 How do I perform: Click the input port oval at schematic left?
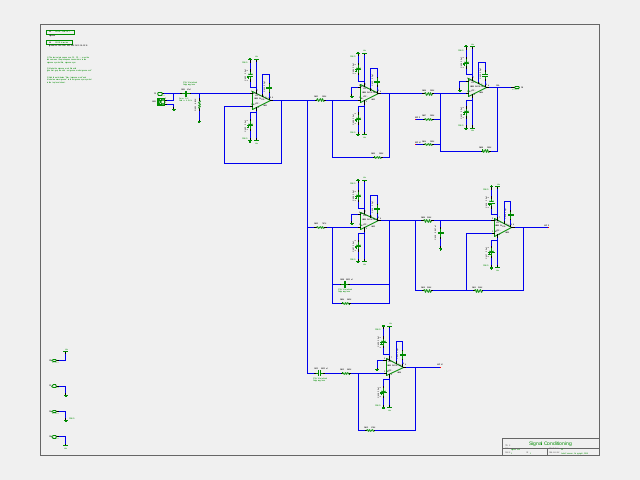point(160,94)
